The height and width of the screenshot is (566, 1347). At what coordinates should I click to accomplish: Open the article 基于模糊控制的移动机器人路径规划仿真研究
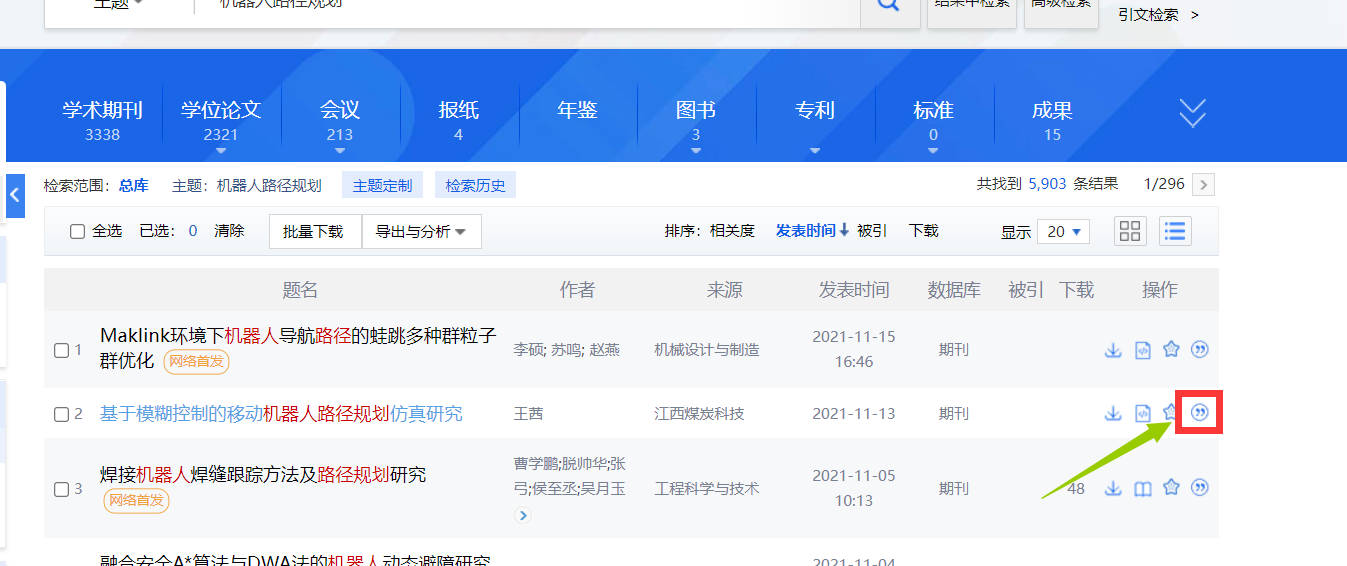(x=281, y=414)
